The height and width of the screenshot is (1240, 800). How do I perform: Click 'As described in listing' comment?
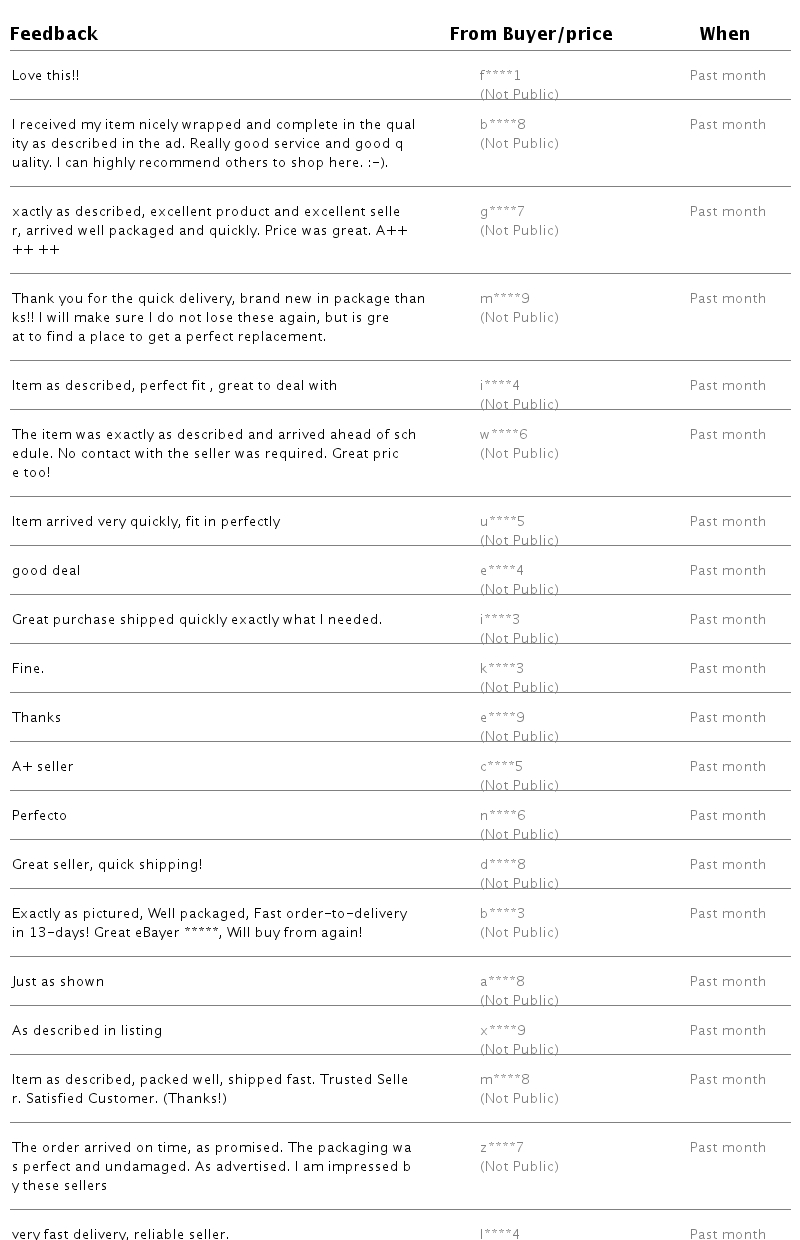pyautogui.click(x=87, y=1030)
